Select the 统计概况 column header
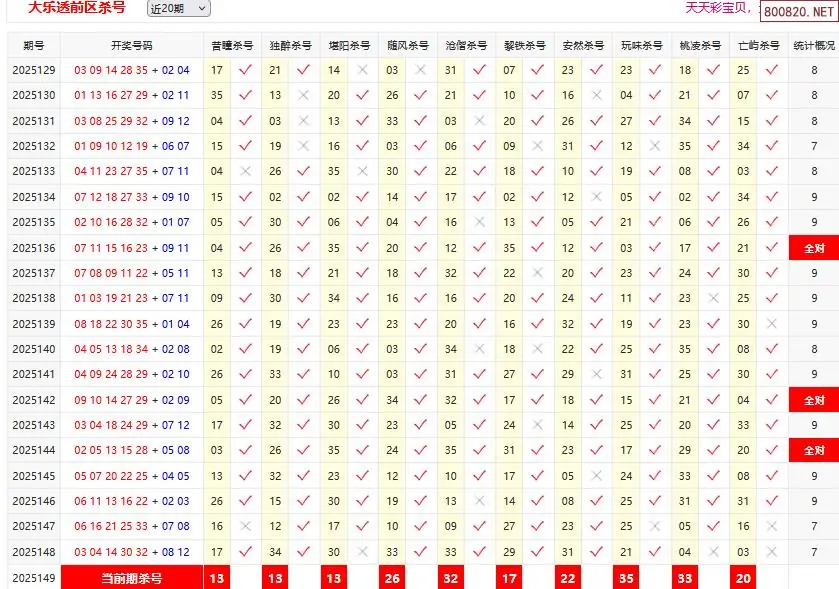 point(814,46)
